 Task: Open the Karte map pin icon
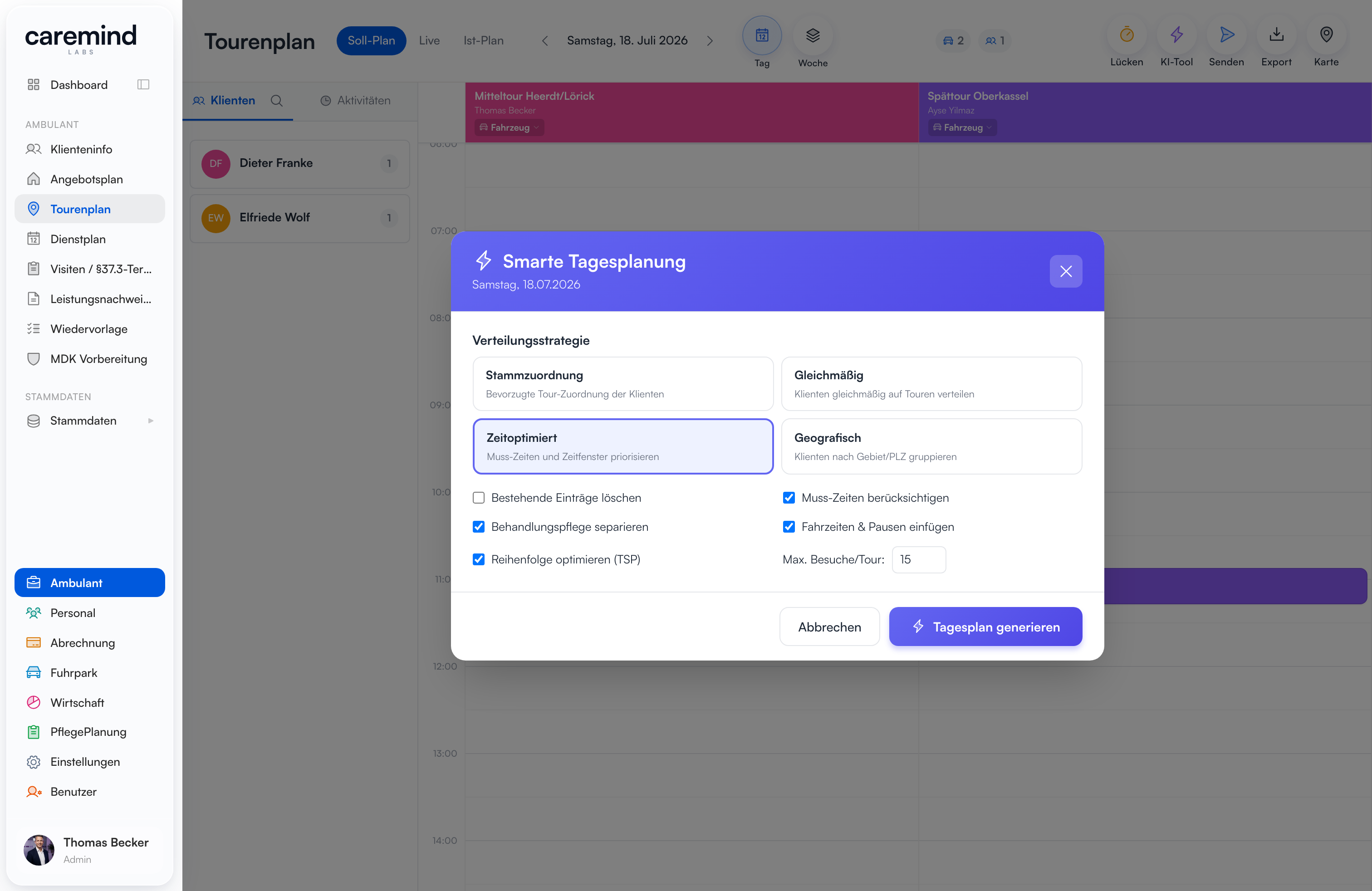[x=1326, y=35]
